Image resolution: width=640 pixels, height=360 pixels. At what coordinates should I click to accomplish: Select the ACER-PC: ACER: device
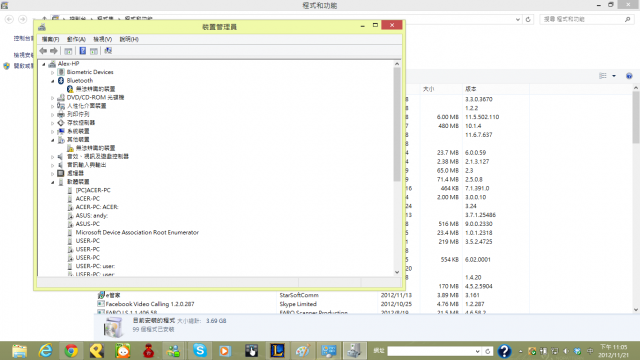point(97,207)
